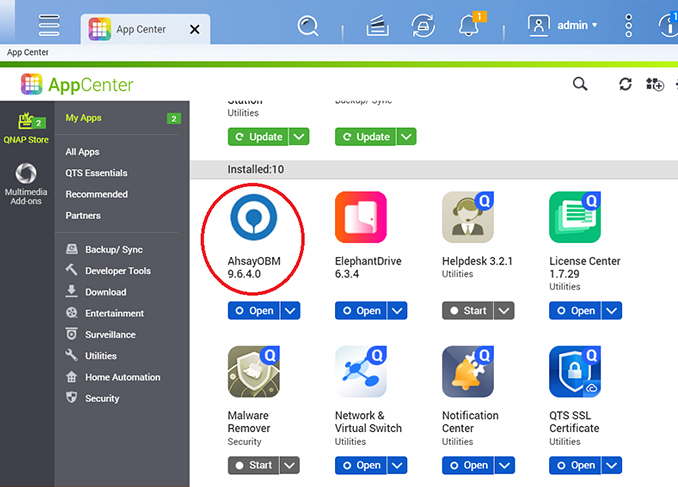Expand AhsayOBM Open button dropdown

[x=290, y=311]
